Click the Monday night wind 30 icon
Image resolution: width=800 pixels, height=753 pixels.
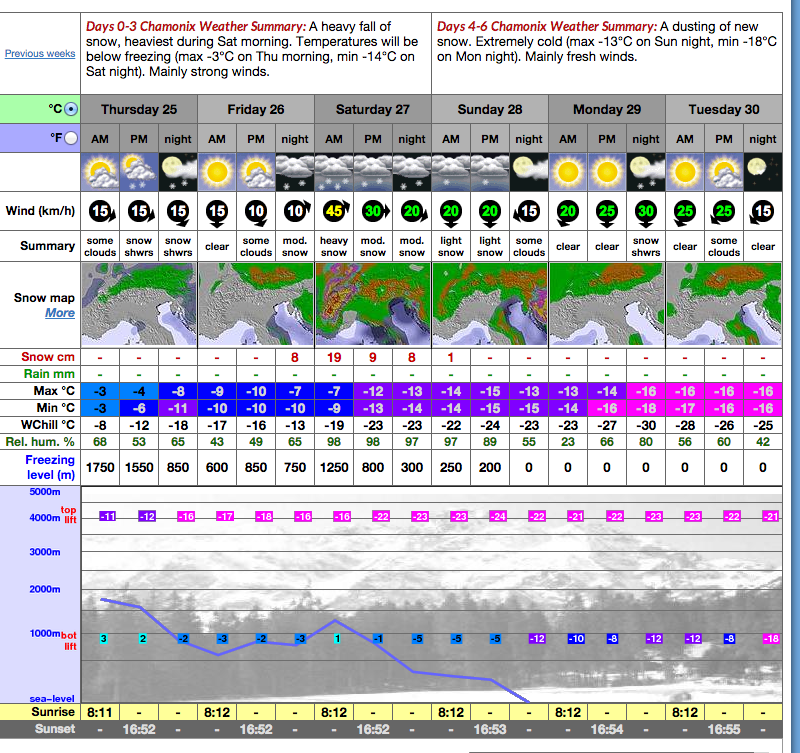pos(646,213)
